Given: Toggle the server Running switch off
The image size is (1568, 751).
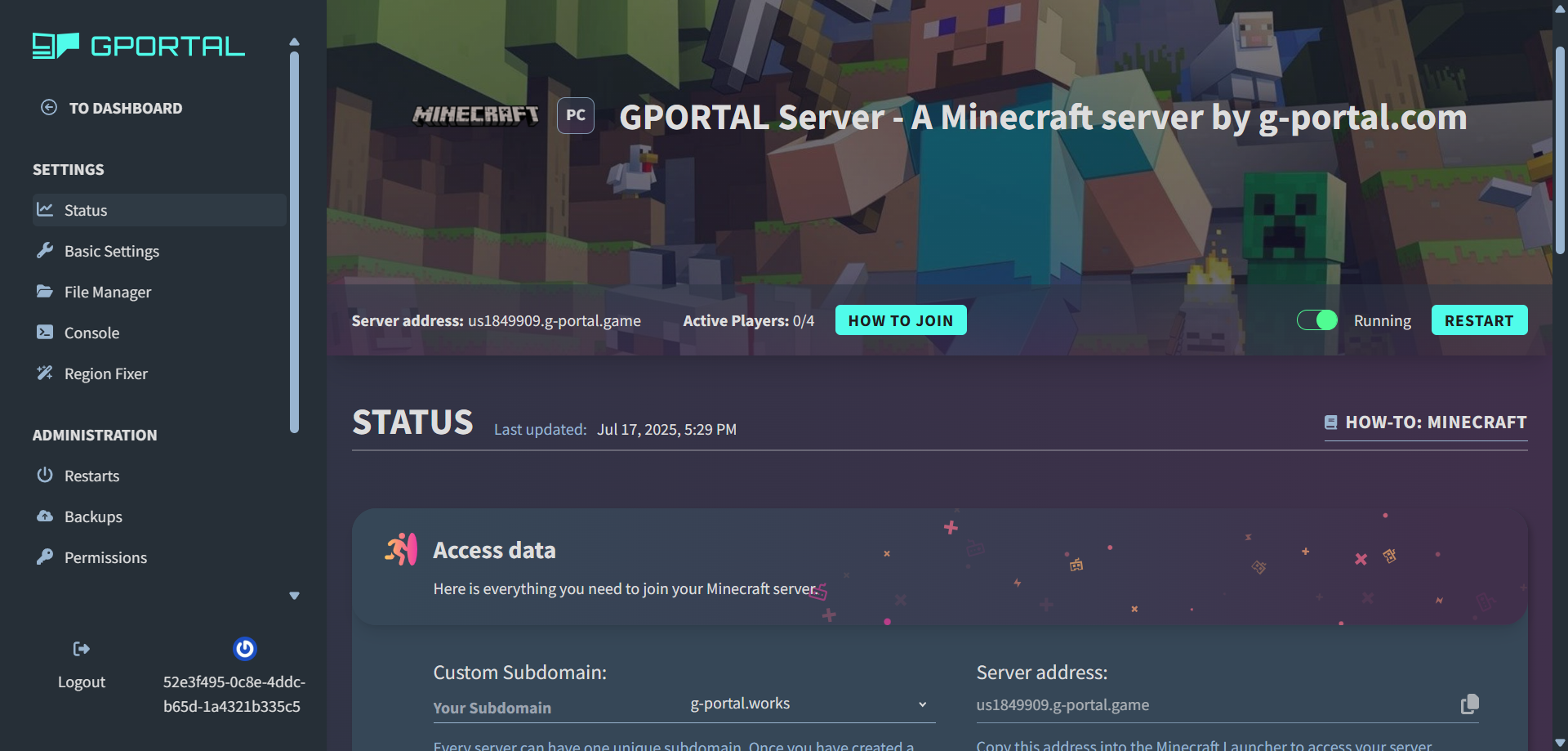Looking at the screenshot, I should pos(1317,320).
